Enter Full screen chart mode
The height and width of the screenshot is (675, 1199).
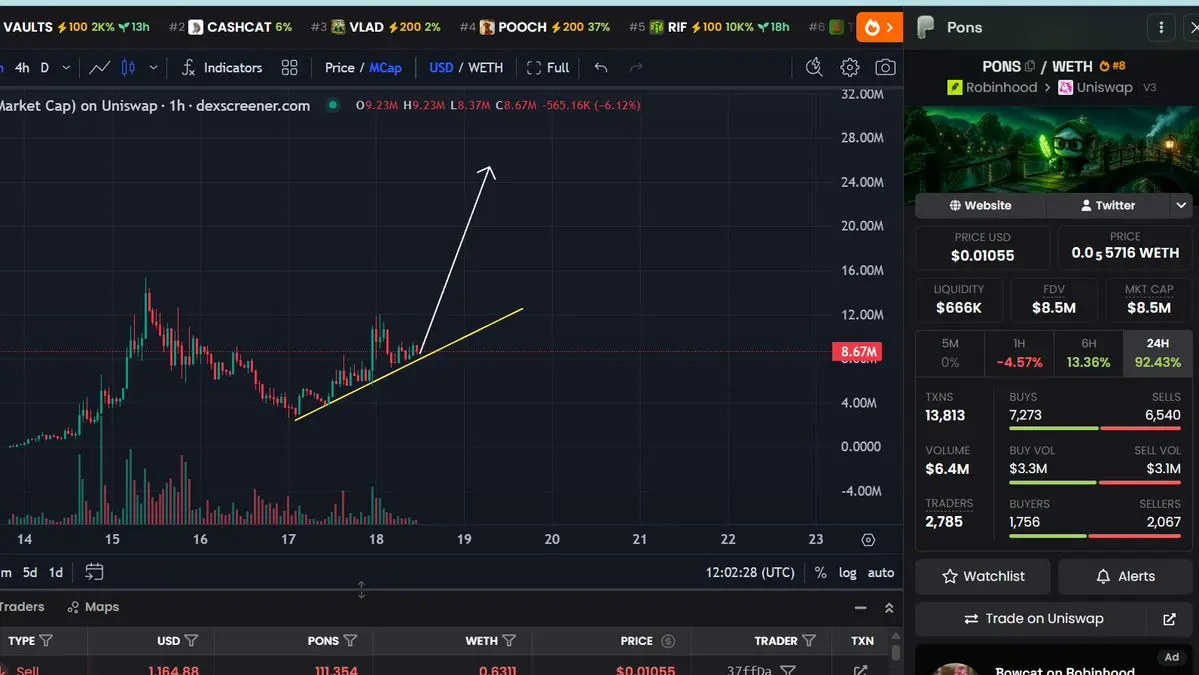tap(548, 68)
